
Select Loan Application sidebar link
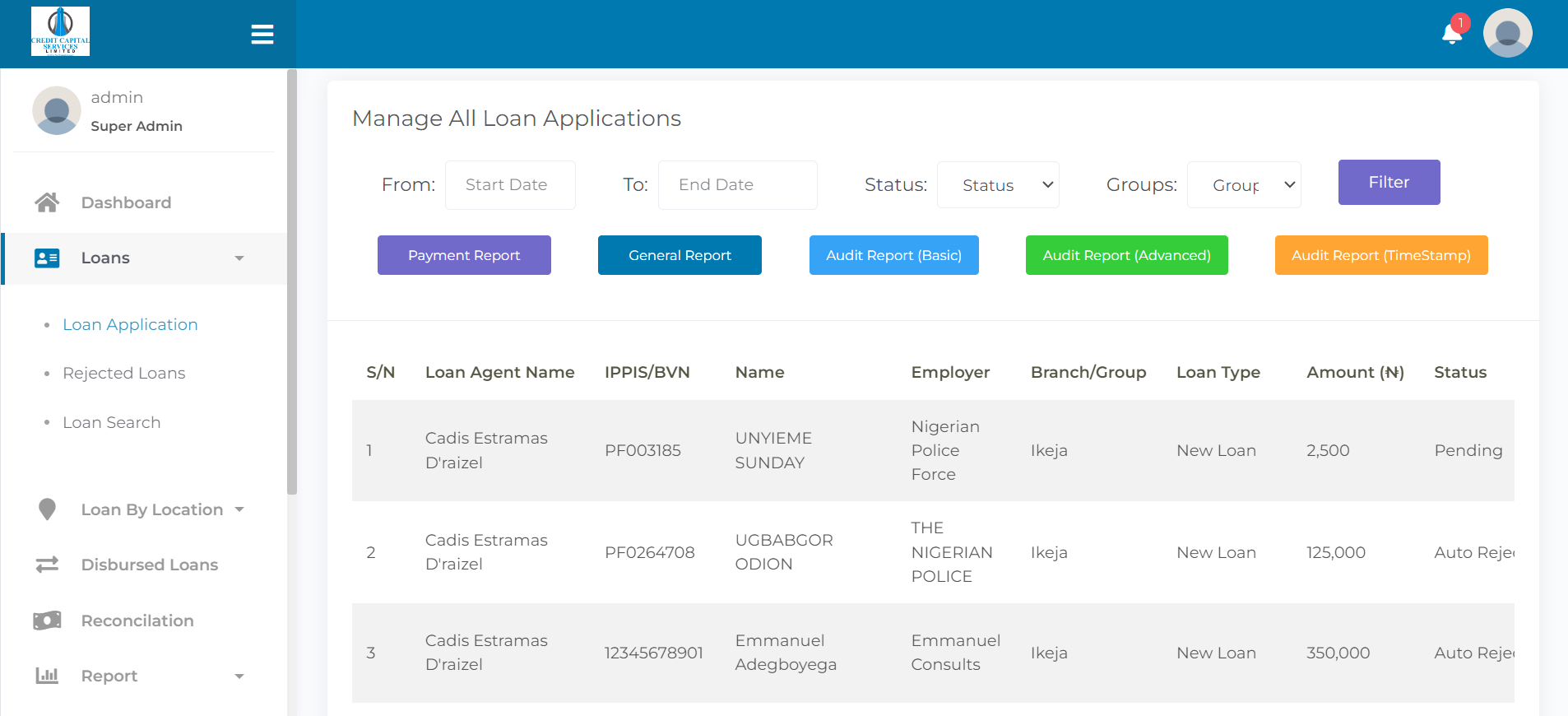tap(130, 324)
